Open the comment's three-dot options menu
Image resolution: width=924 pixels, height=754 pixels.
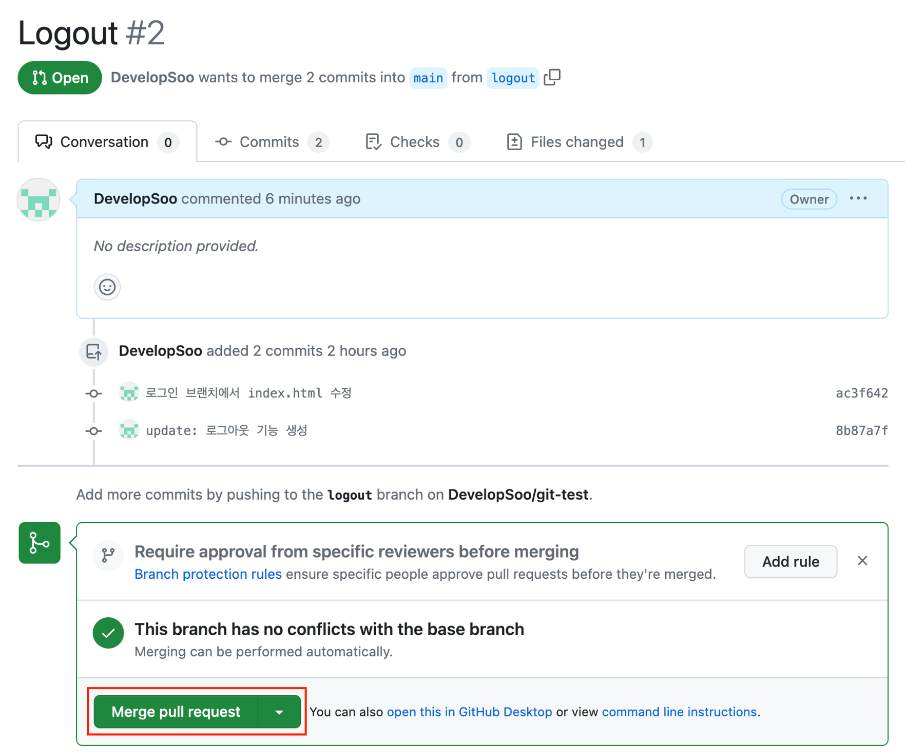858,199
